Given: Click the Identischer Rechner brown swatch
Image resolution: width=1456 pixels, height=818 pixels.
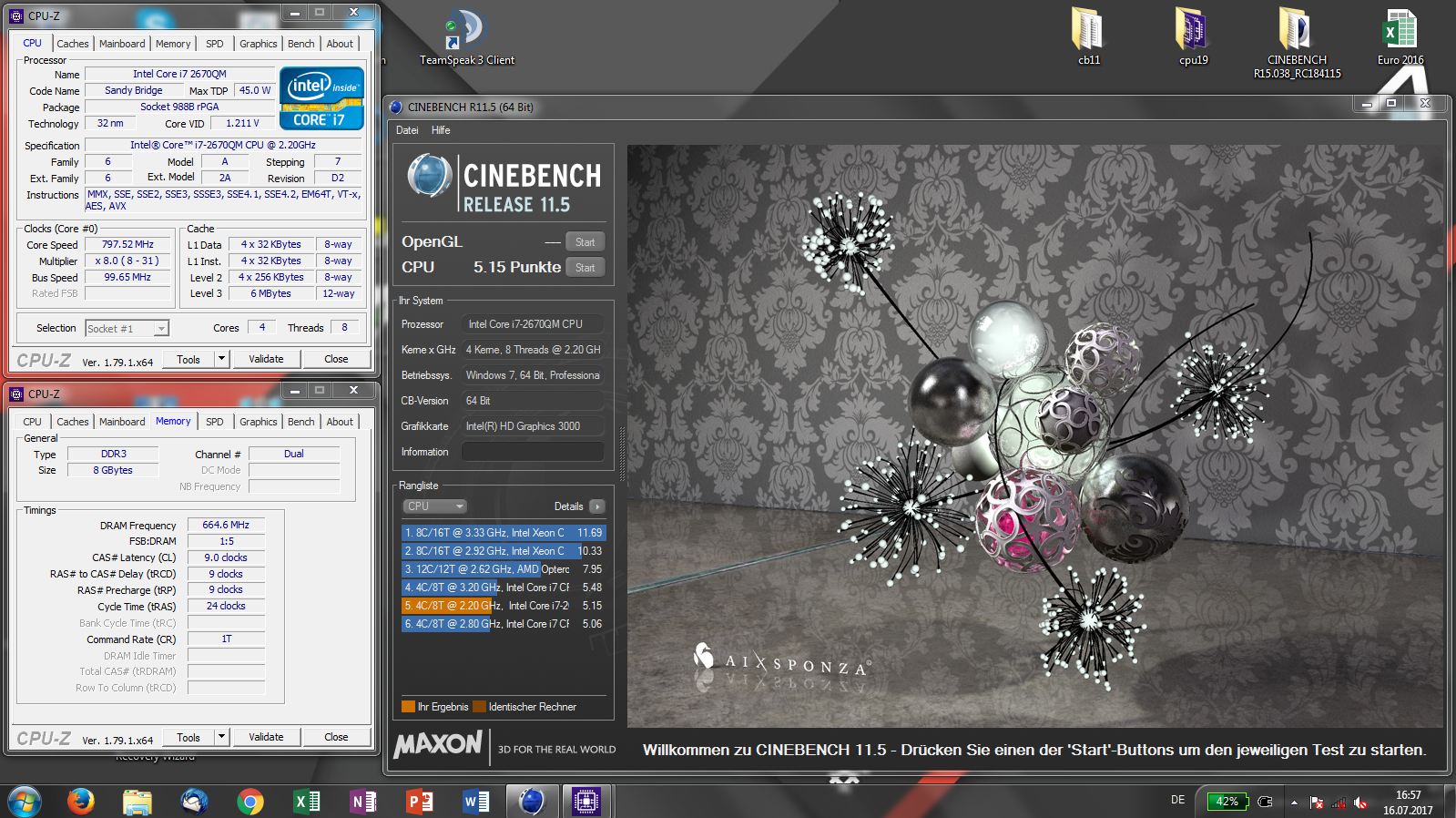Looking at the screenshot, I should (x=479, y=707).
